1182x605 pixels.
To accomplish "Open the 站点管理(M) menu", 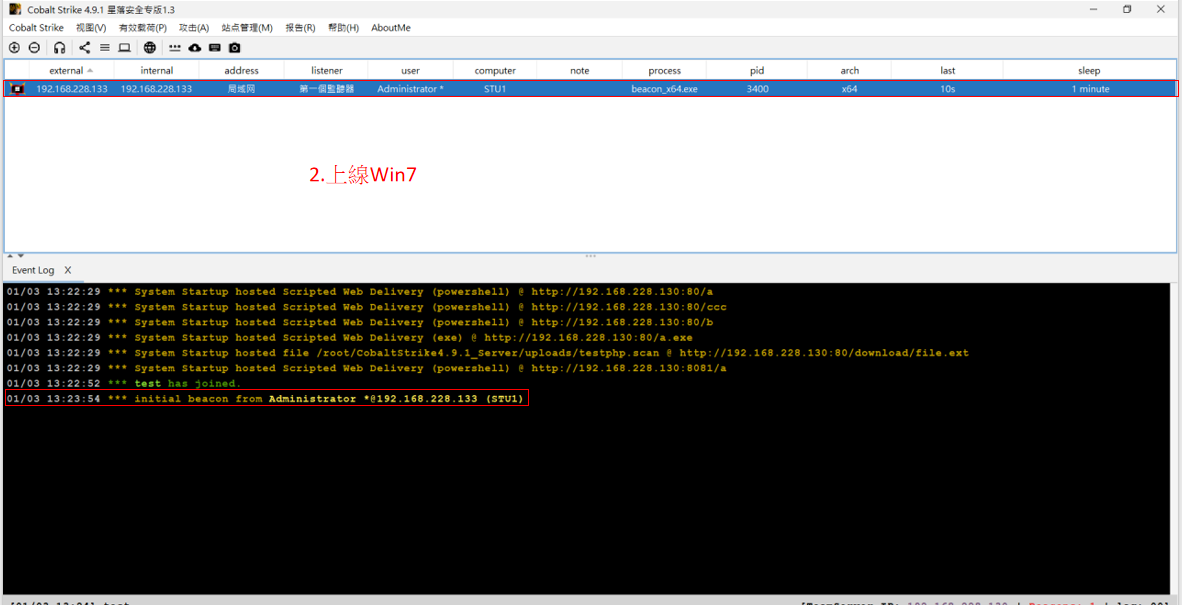I will point(247,28).
